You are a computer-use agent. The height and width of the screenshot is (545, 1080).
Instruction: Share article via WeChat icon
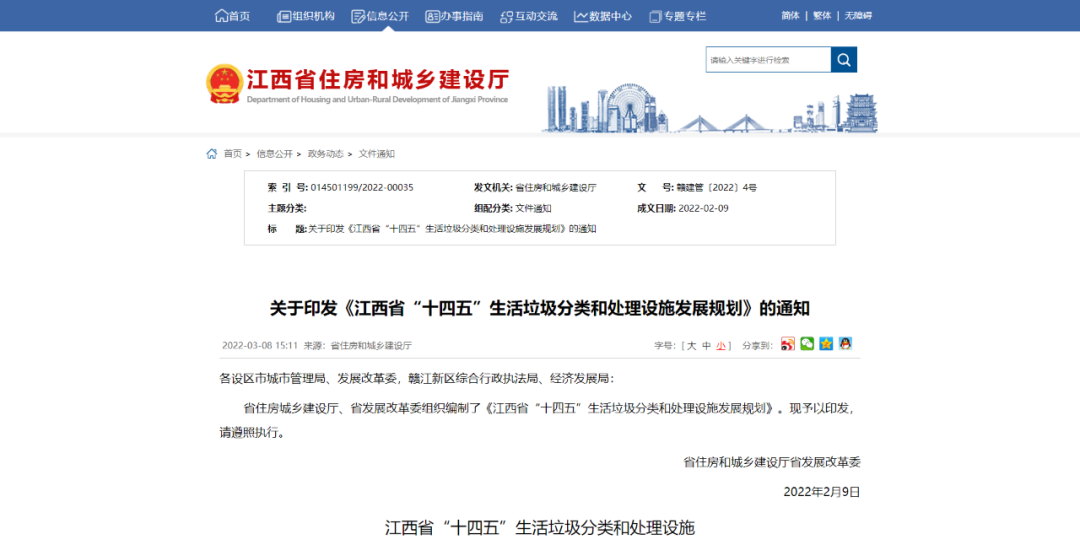807,344
